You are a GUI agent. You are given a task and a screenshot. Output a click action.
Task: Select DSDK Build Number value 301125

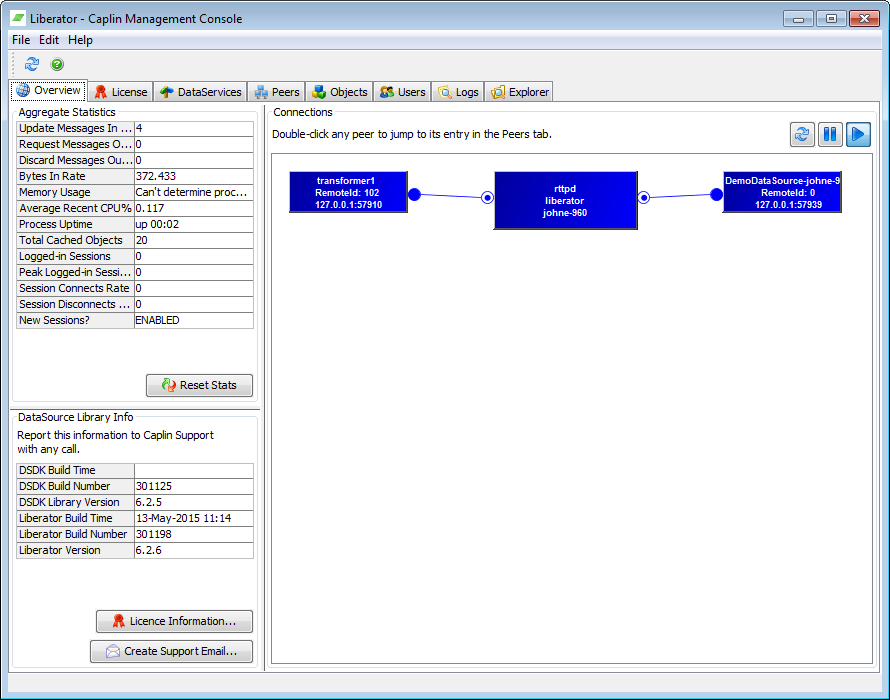click(x=194, y=486)
